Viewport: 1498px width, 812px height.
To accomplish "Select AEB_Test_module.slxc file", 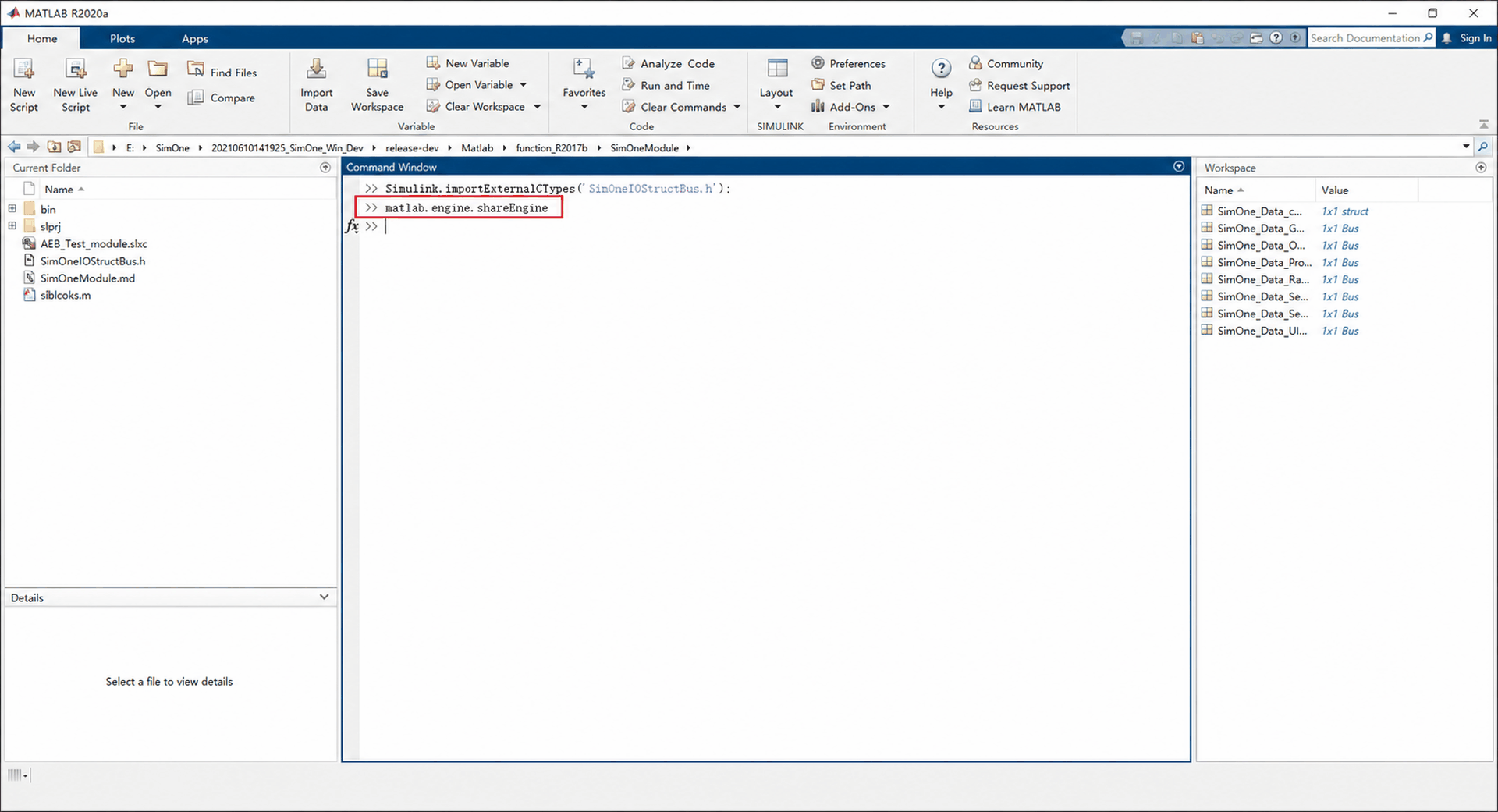I will [85, 243].
